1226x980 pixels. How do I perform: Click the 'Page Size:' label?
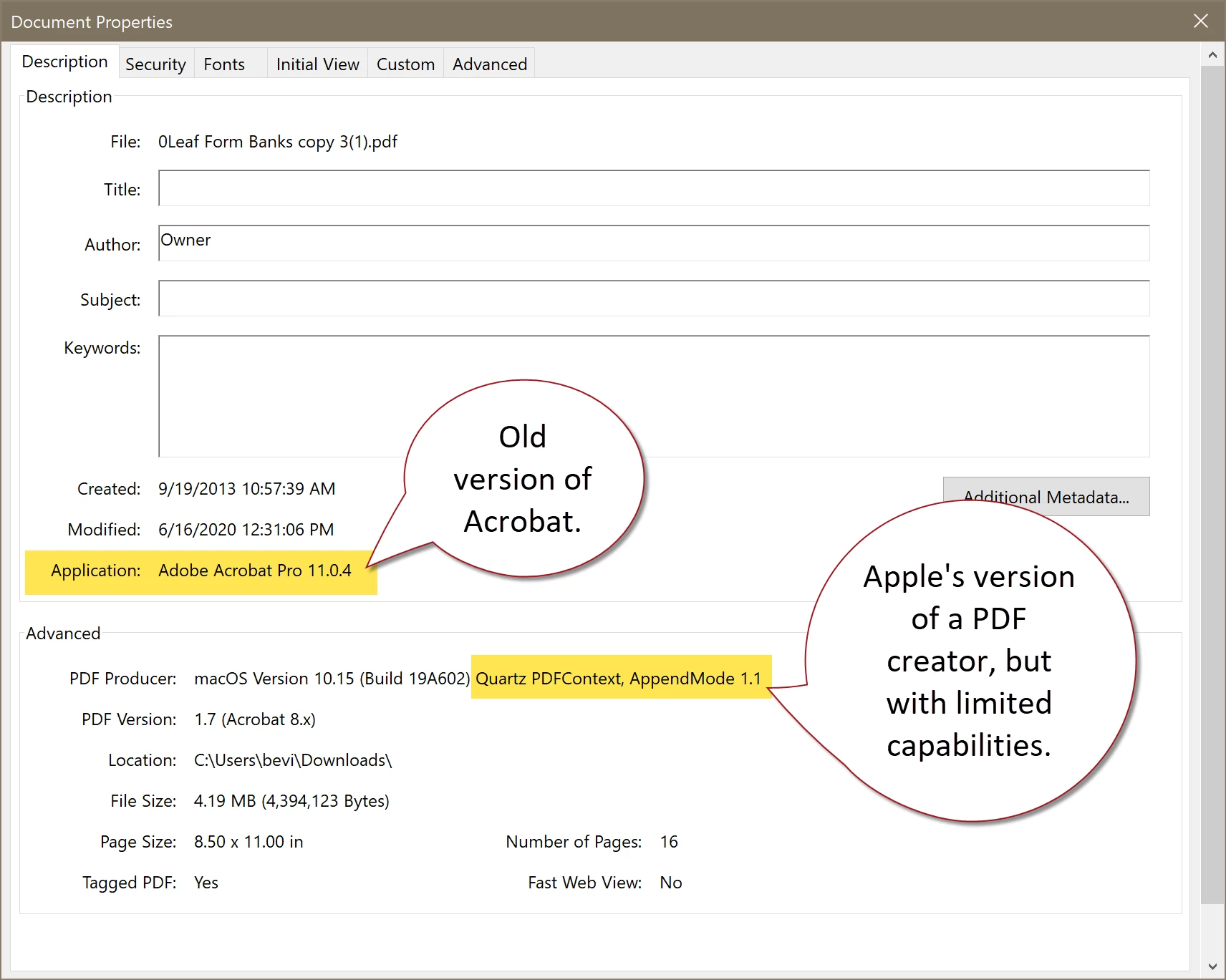pos(138,842)
